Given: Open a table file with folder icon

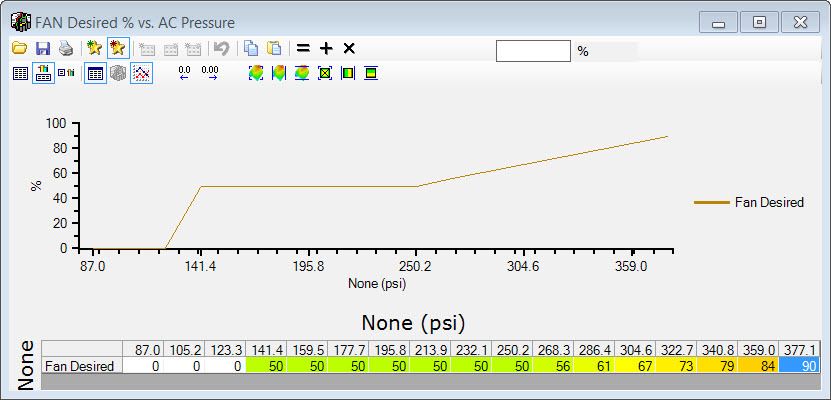Looking at the screenshot, I should pyautogui.click(x=20, y=49).
